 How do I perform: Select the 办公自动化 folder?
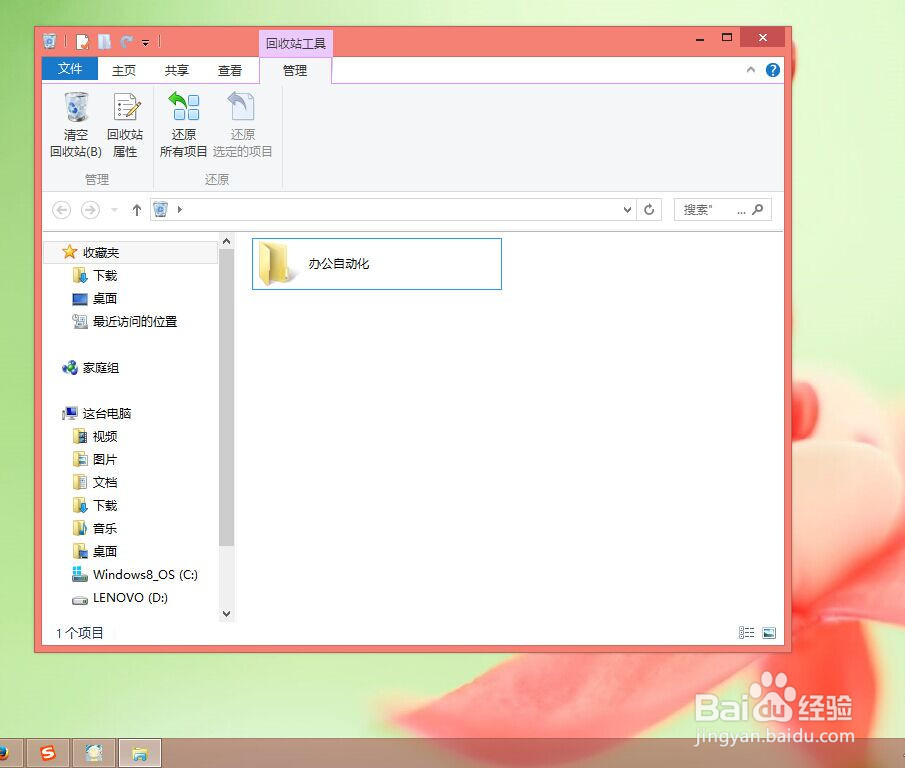(377, 264)
